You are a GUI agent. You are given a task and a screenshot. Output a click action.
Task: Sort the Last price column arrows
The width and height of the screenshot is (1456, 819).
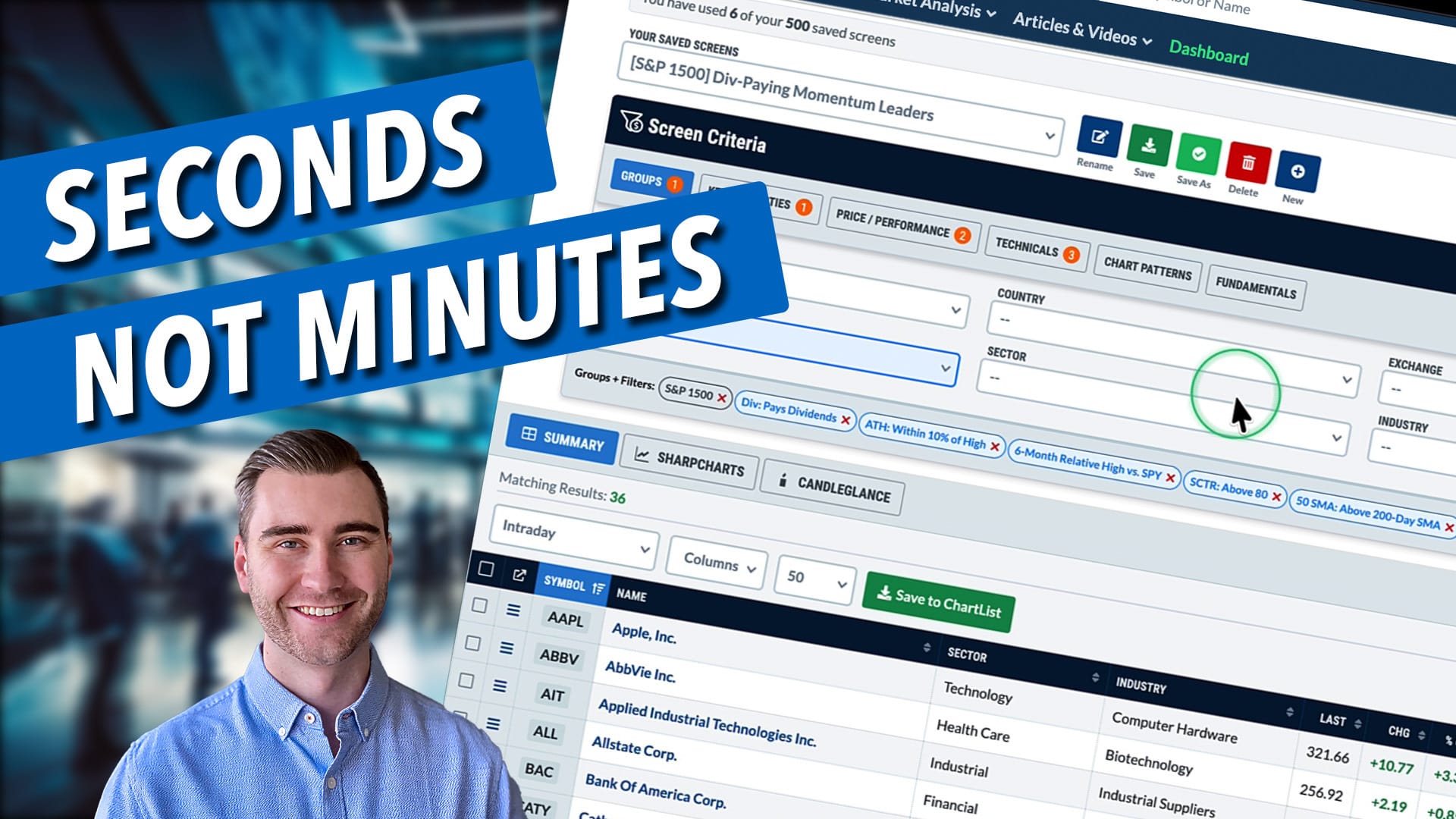[x=1358, y=724]
